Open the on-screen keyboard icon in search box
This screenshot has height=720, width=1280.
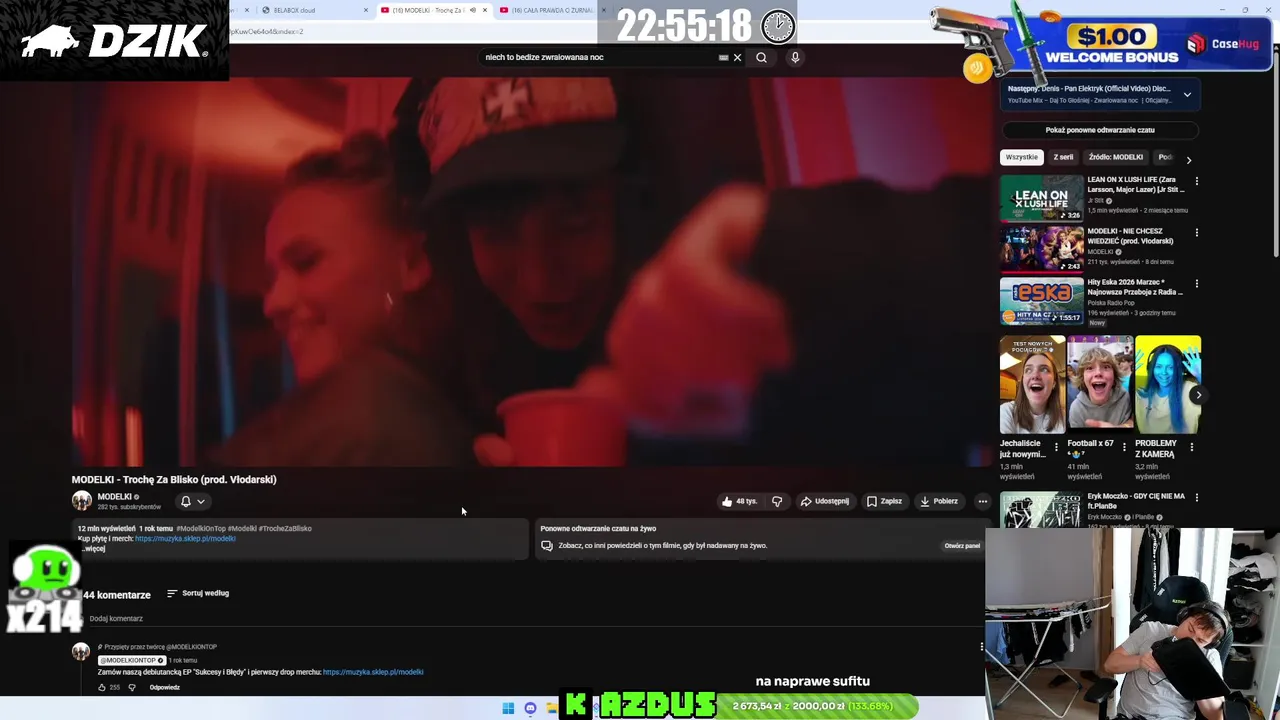click(723, 57)
